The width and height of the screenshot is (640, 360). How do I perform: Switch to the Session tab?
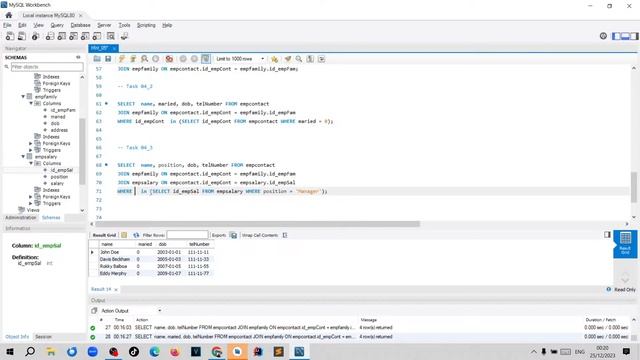(x=43, y=337)
